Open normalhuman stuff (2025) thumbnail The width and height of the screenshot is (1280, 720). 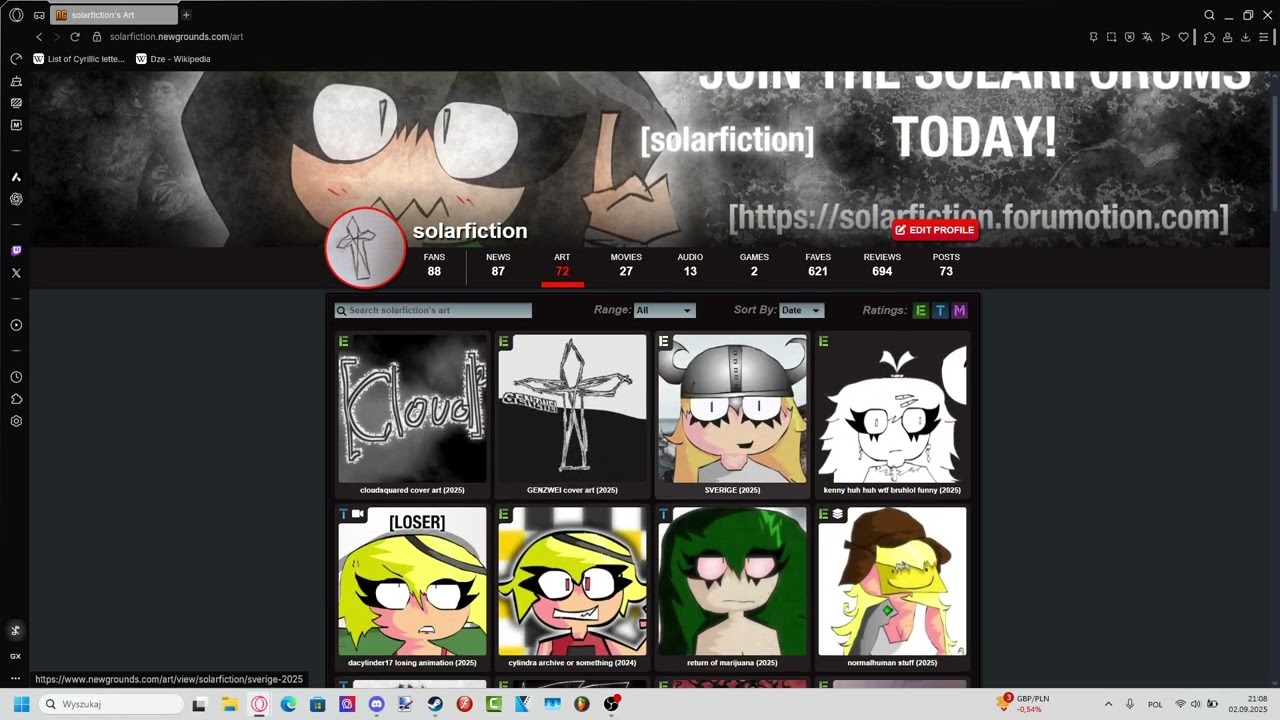[892, 581]
